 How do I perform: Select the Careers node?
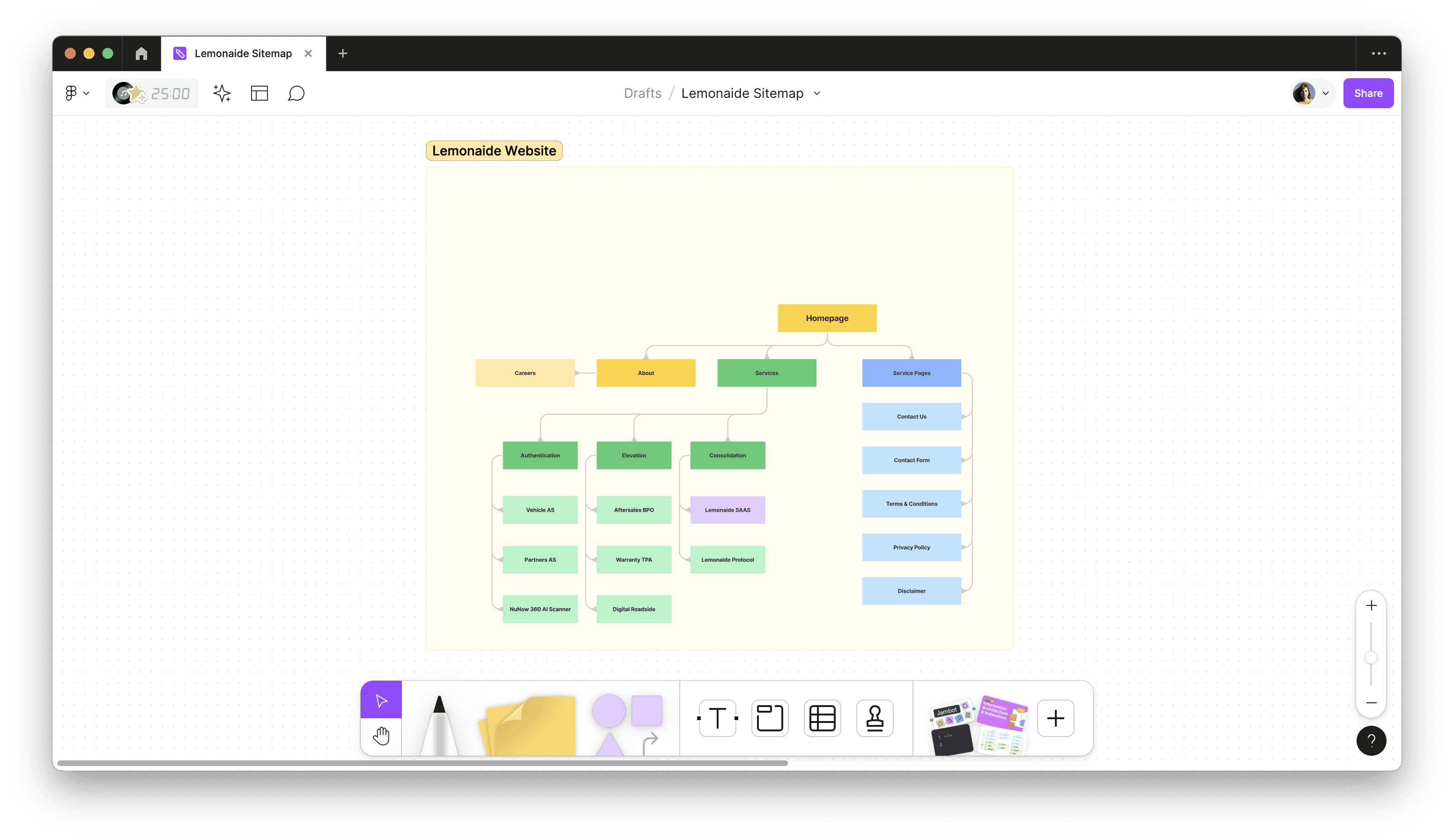525,373
